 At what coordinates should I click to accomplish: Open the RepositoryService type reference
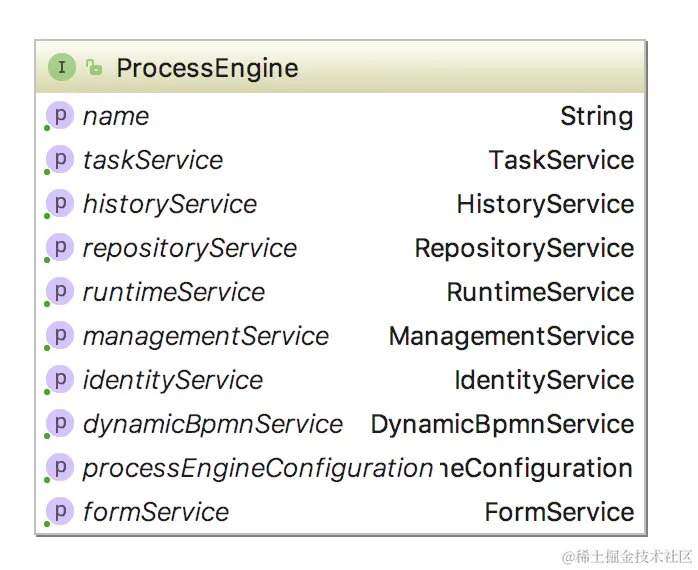click(524, 248)
